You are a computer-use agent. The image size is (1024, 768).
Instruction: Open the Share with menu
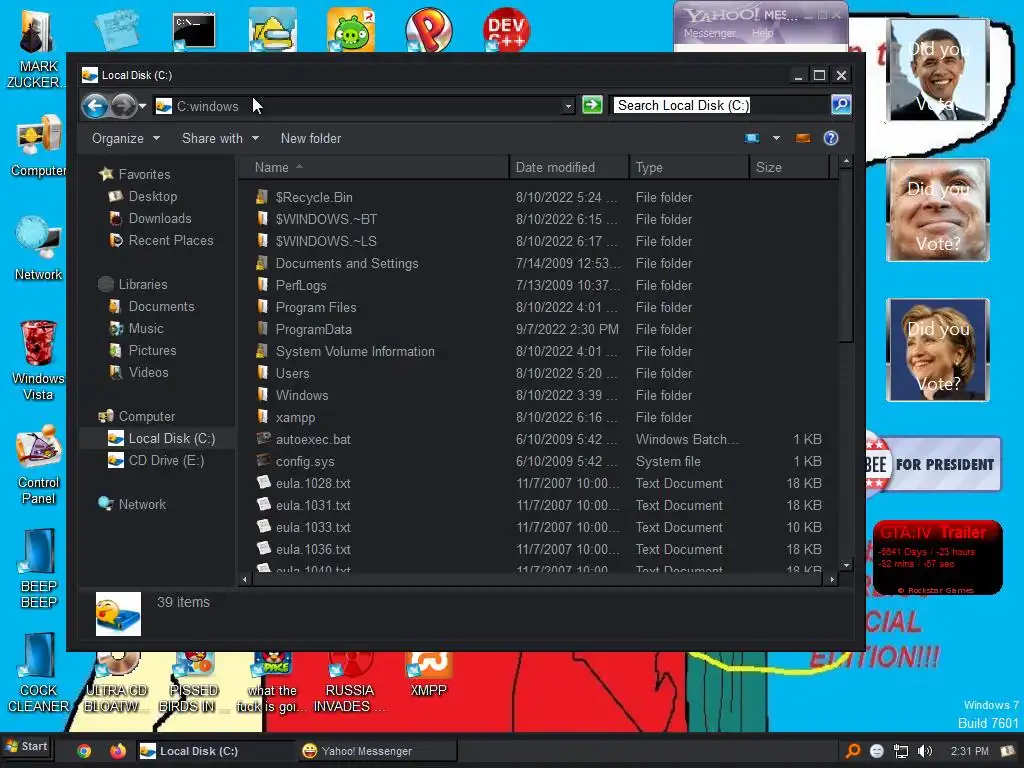(x=220, y=138)
